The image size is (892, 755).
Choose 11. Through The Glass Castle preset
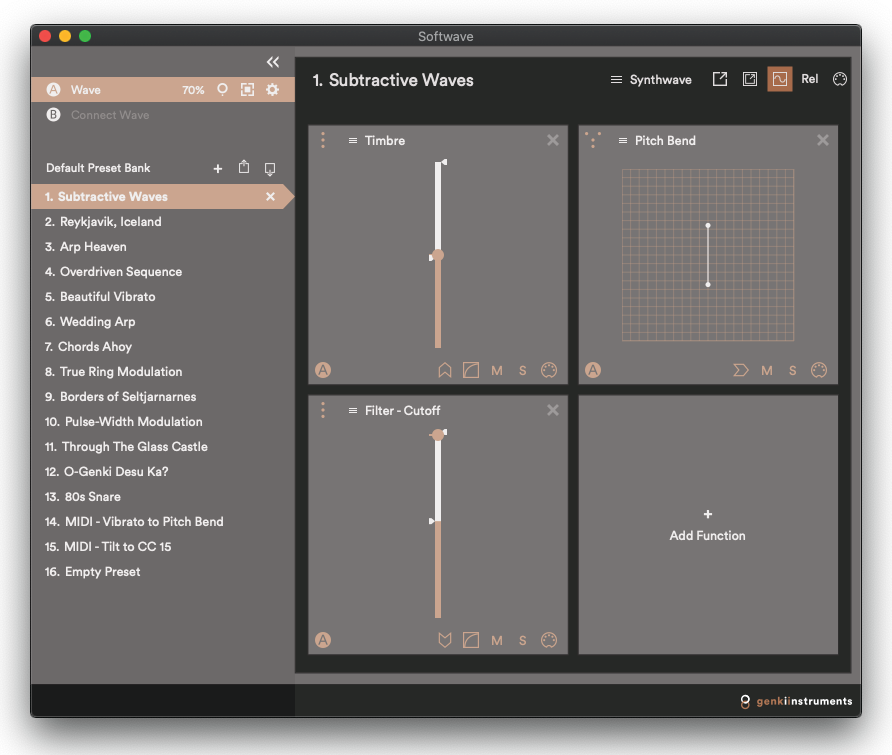pyautogui.click(x=163, y=447)
